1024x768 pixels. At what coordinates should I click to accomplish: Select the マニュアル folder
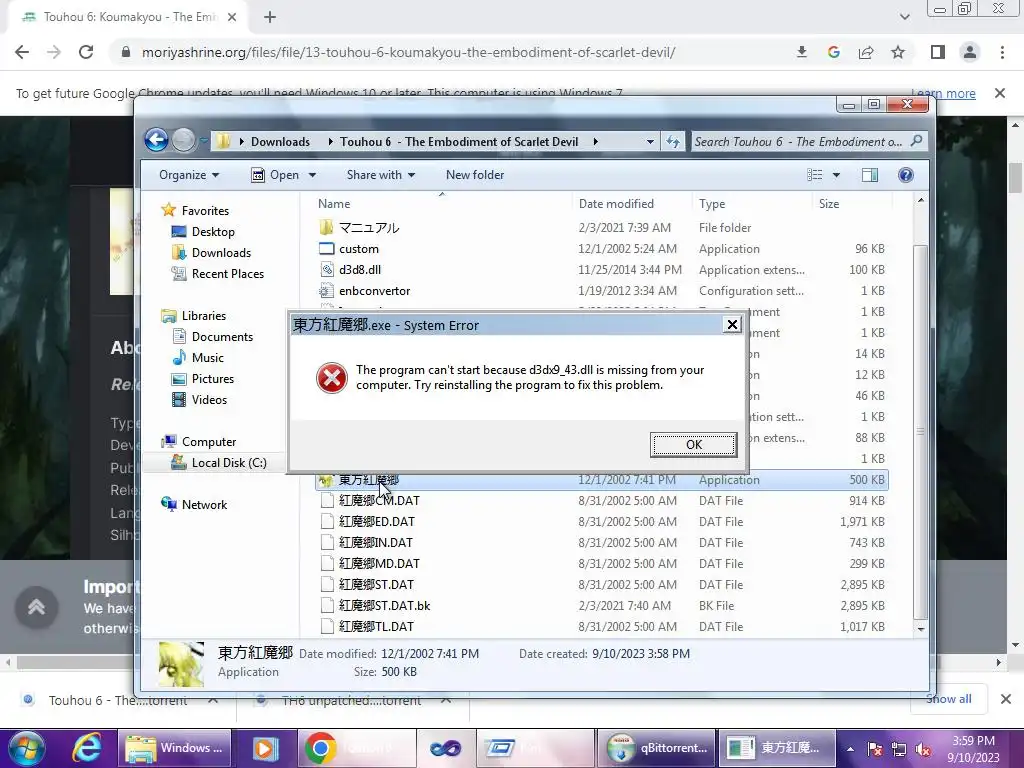(369, 228)
